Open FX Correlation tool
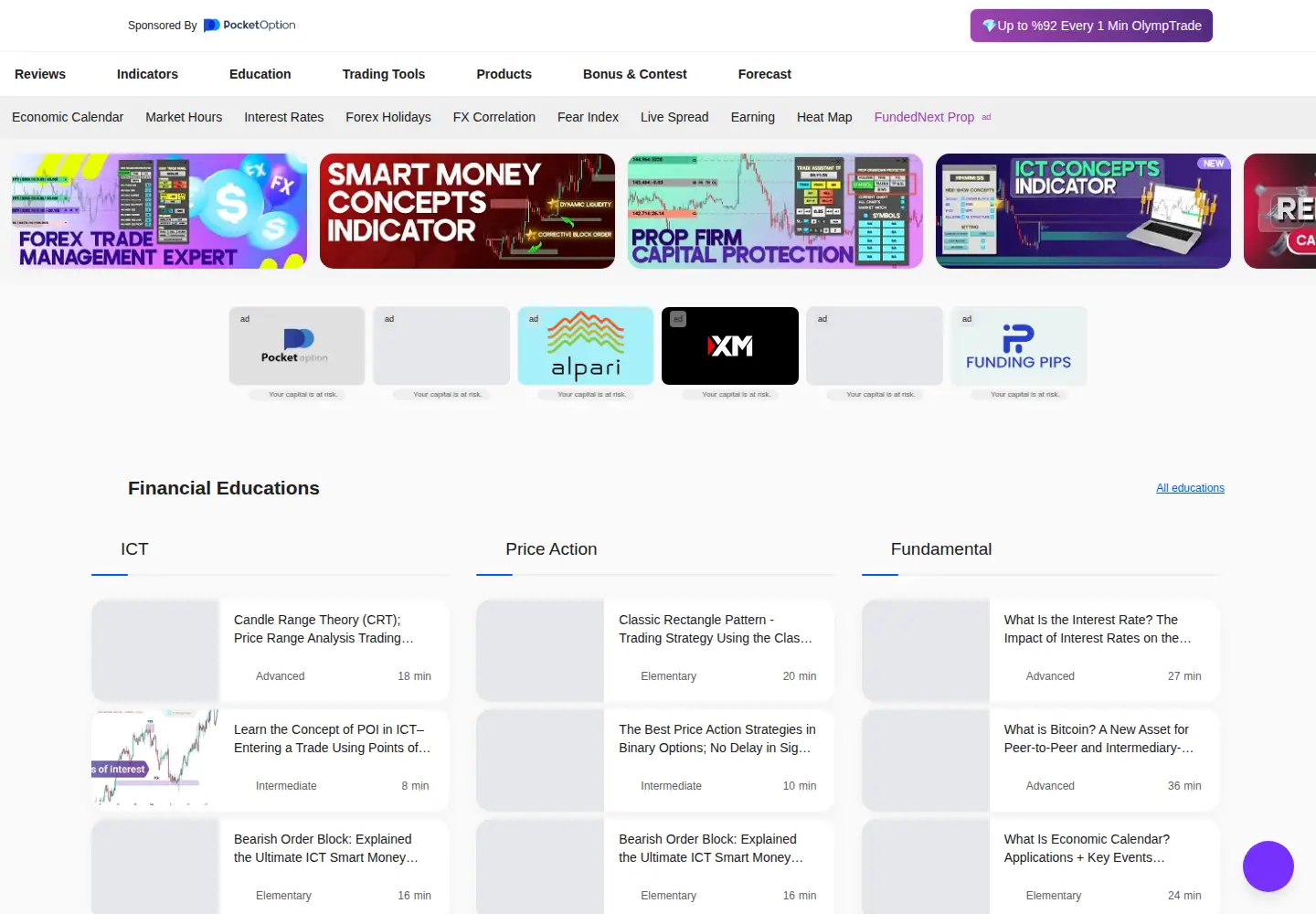This screenshot has height=914, width=1316. coord(494,117)
